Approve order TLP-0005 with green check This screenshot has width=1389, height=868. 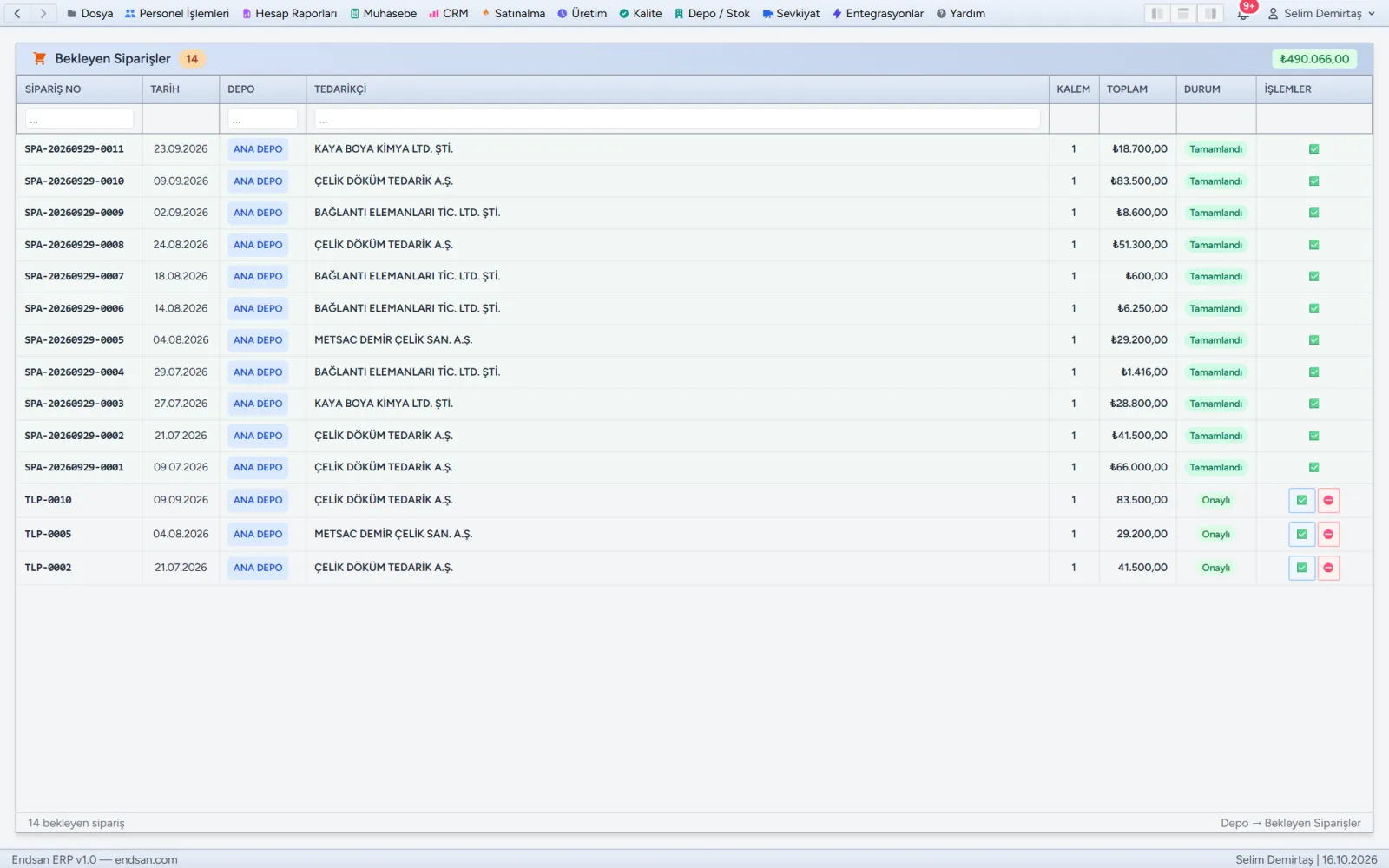click(1301, 534)
